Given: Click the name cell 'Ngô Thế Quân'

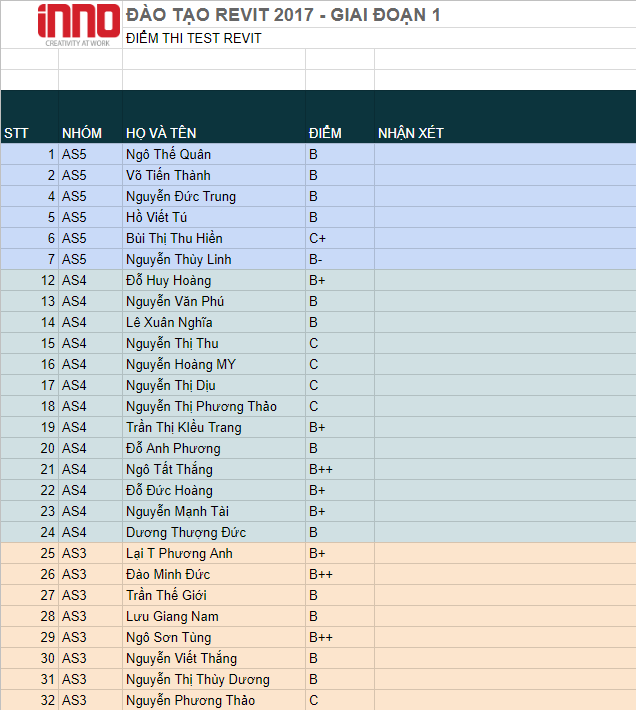Looking at the screenshot, I should click(169, 154).
